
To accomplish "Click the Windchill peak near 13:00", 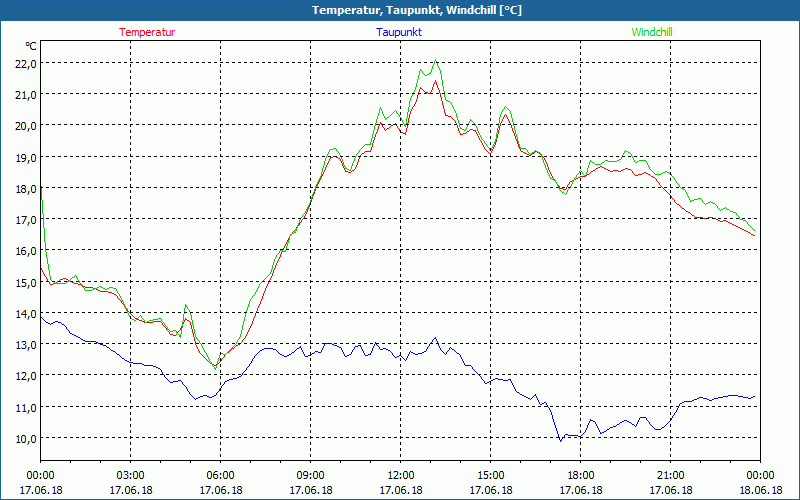I will 435,60.
